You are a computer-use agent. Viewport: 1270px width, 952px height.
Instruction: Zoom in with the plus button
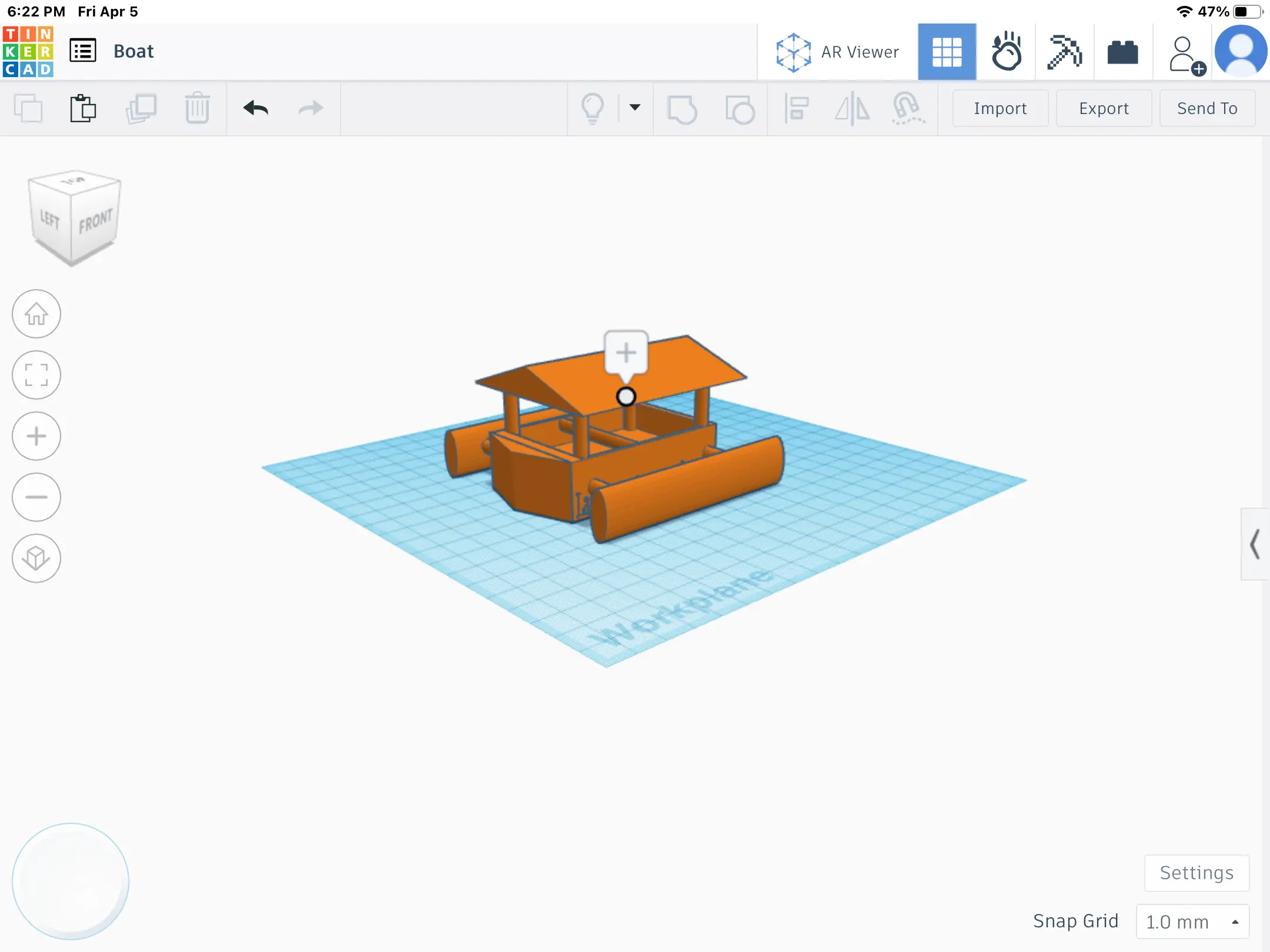coord(36,436)
